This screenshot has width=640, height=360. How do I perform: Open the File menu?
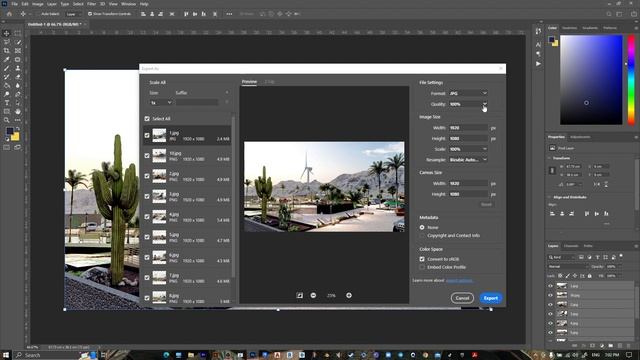(x=14, y=4)
